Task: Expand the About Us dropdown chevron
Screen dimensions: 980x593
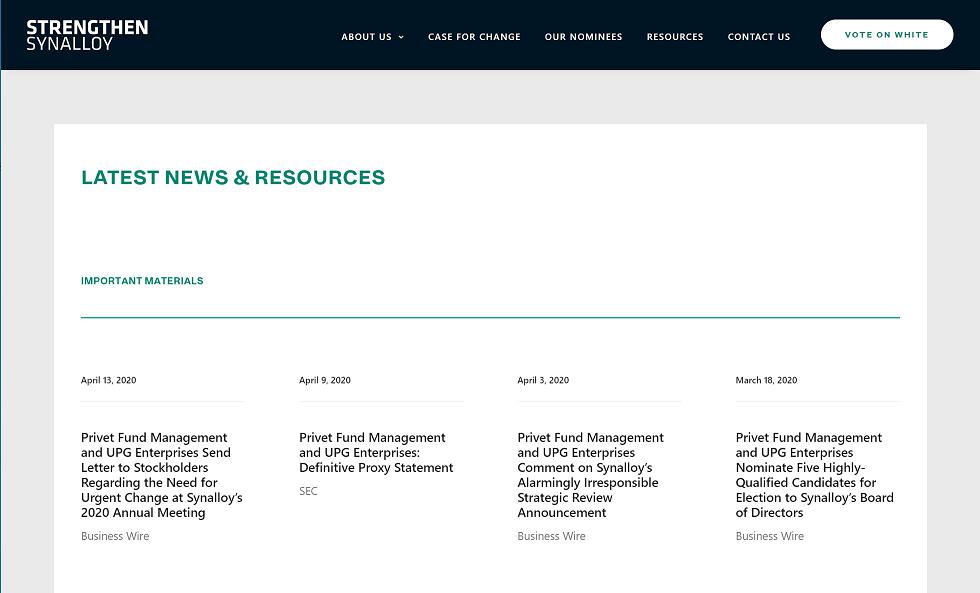Action: point(401,37)
